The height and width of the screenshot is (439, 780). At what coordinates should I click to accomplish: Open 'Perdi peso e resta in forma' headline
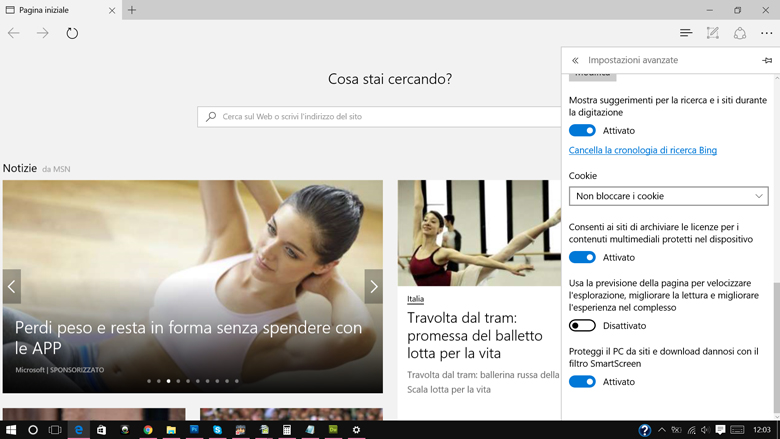point(188,338)
